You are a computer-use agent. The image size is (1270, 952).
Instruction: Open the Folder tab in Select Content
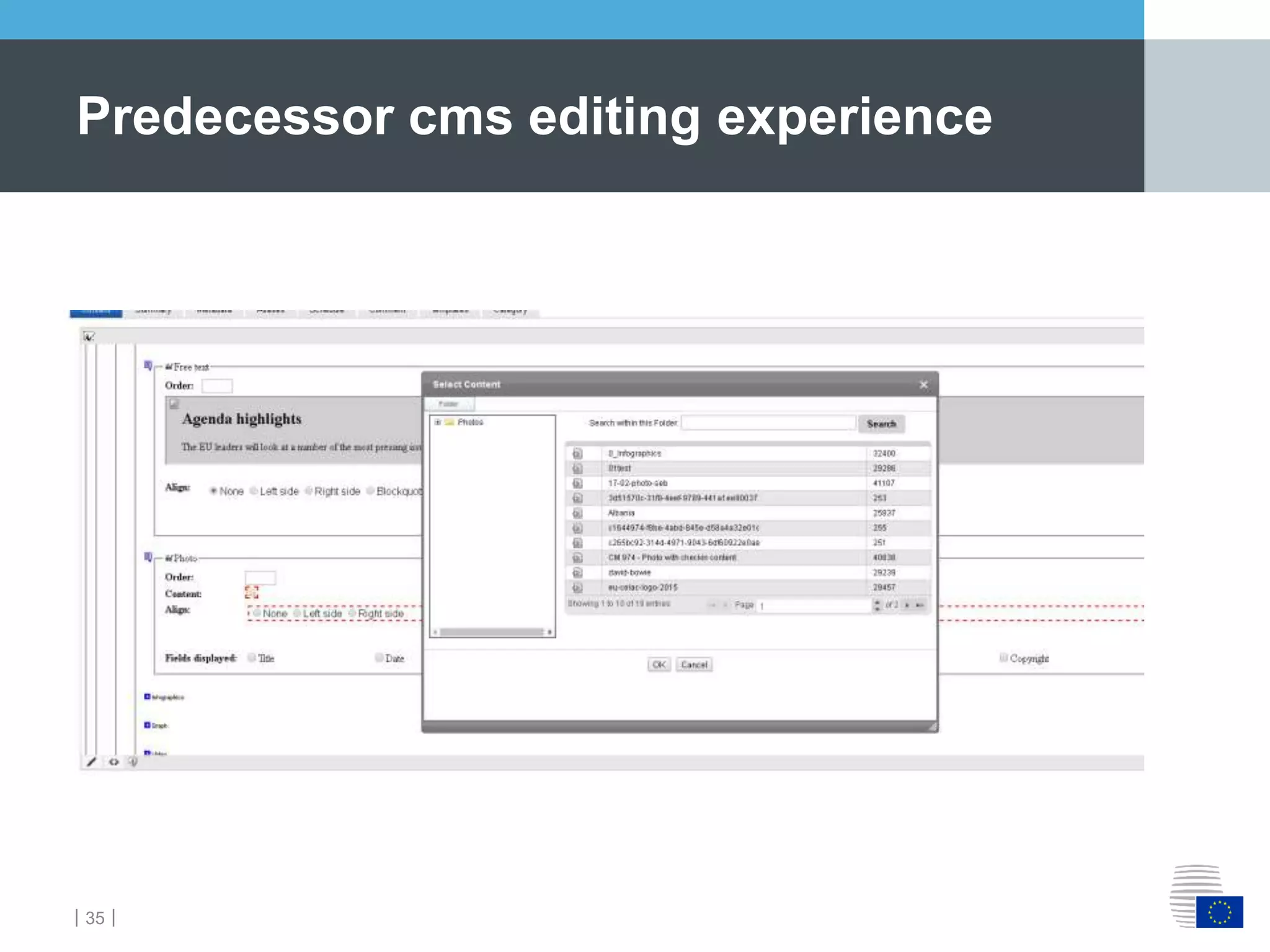click(x=449, y=404)
